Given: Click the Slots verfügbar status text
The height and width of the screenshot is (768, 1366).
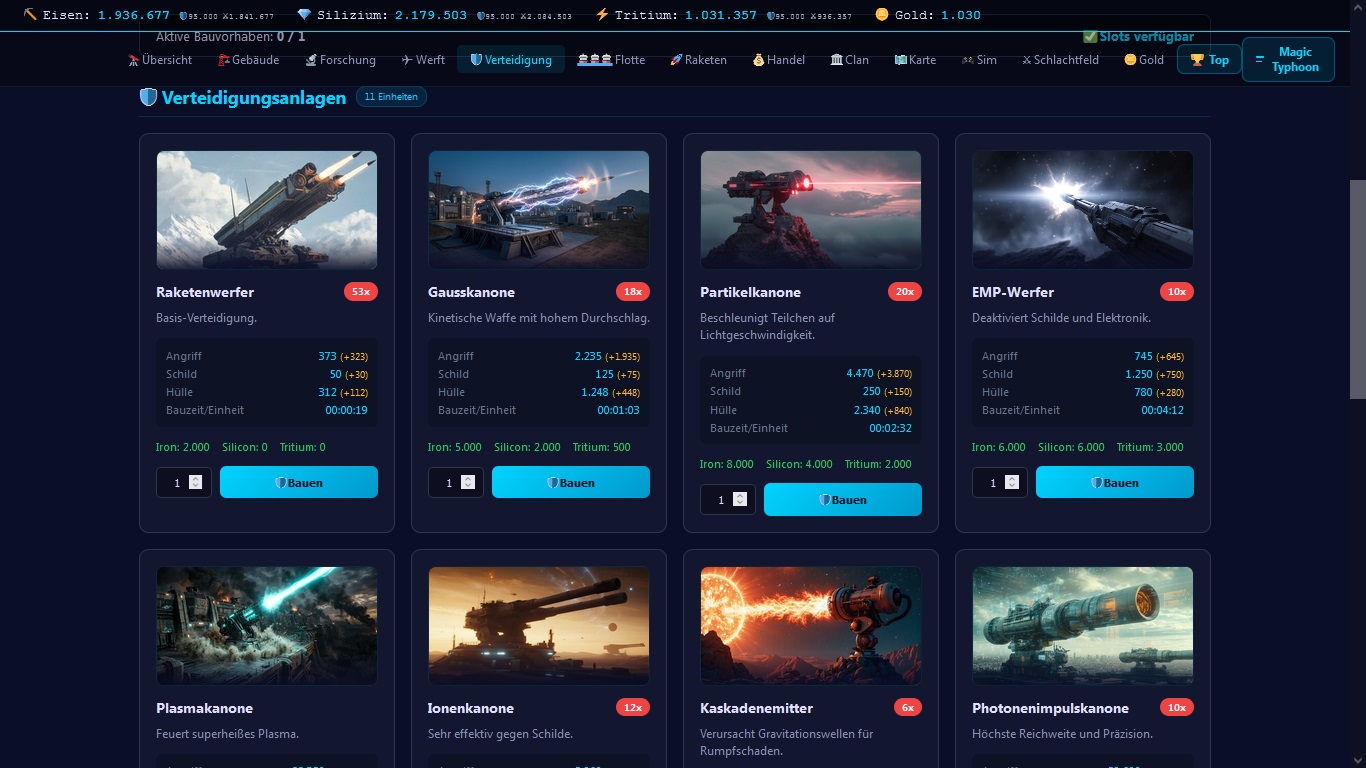Looking at the screenshot, I should click(1138, 37).
